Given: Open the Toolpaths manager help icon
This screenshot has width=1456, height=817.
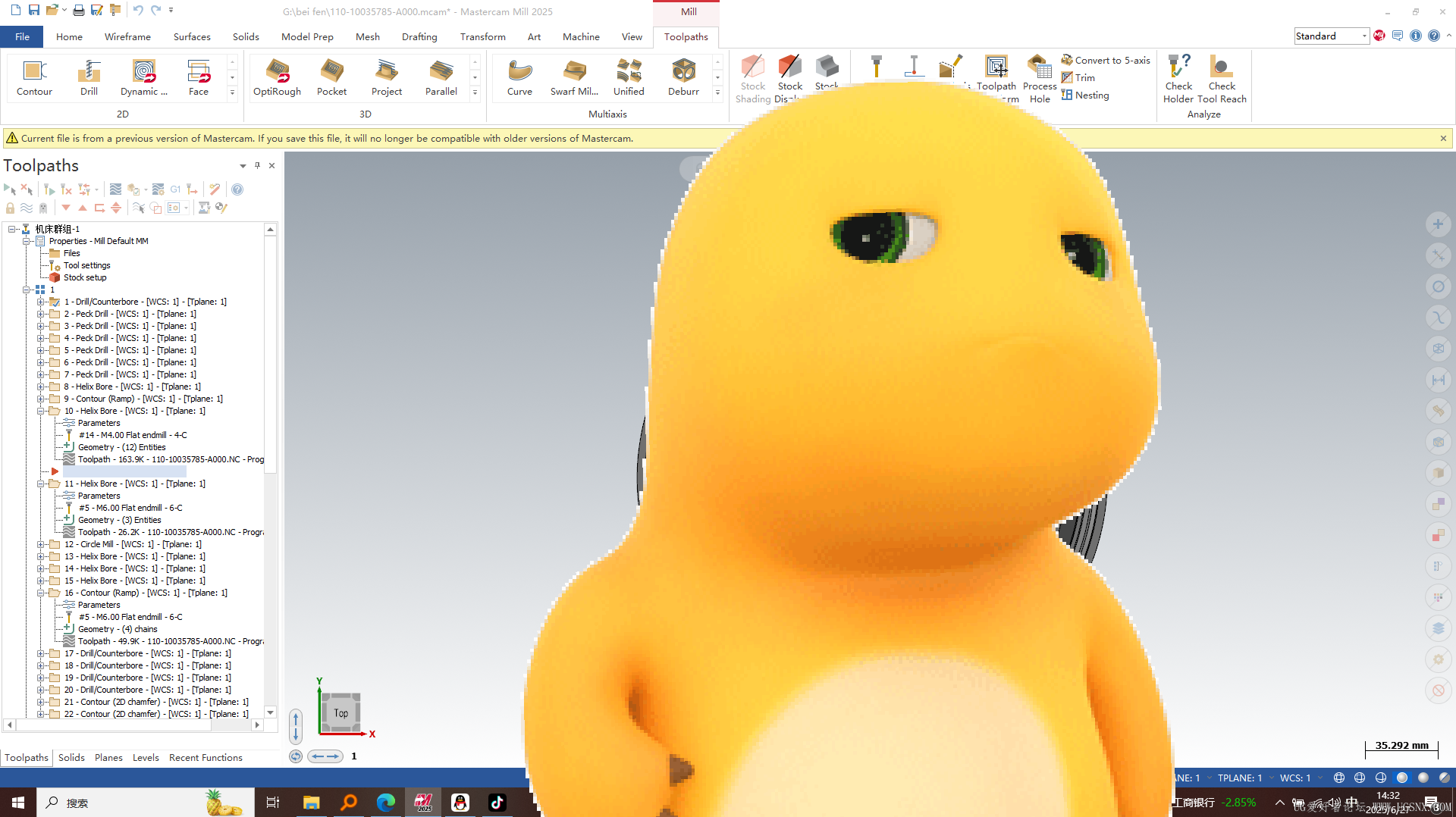Looking at the screenshot, I should pyautogui.click(x=237, y=189).
